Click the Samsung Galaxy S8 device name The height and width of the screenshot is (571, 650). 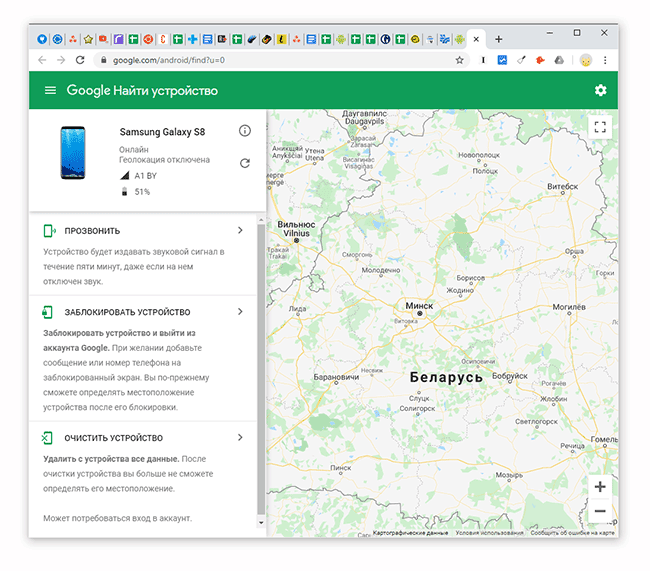(162, 132)
